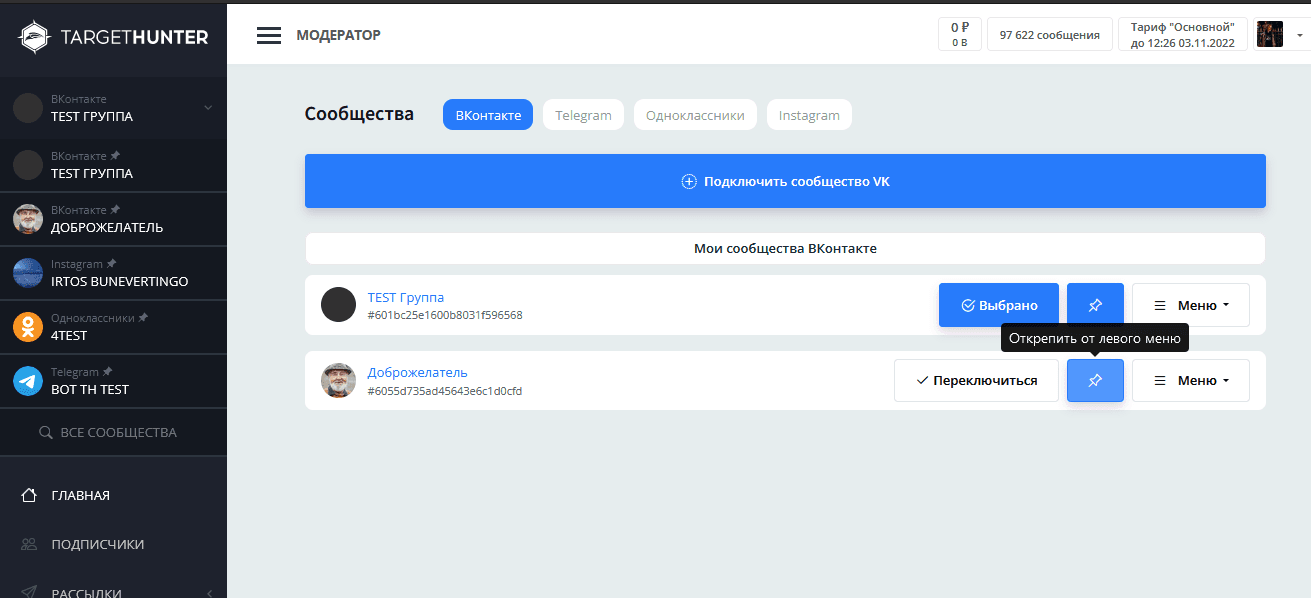Click Подключить сообщество VK button
The height and width of the screenshot is (598, 1311).
click(x=785, y=182)
